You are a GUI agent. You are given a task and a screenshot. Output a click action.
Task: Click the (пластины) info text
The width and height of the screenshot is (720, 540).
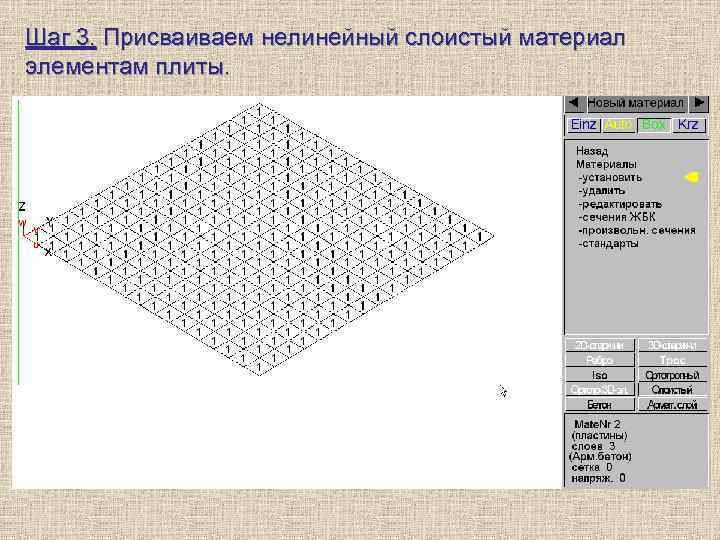pos(599,435)
